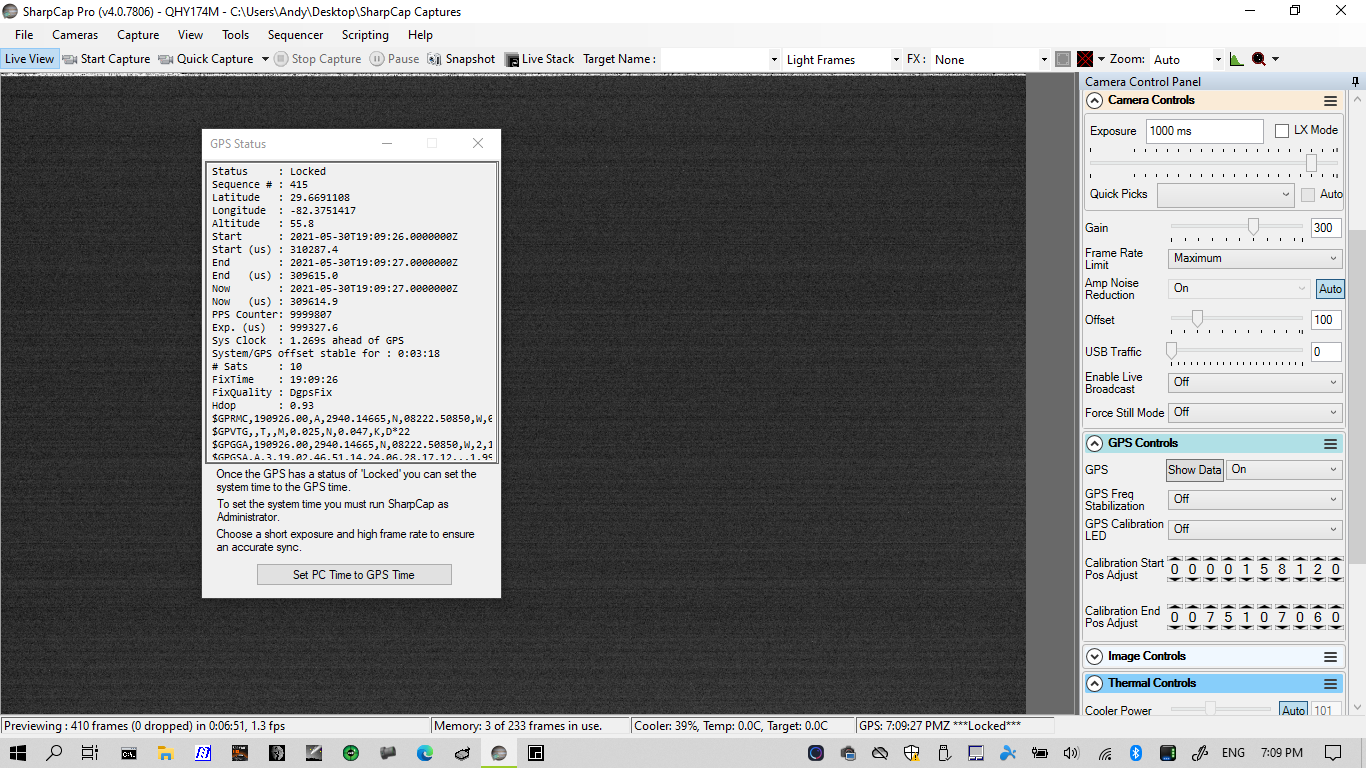Click the Exposure 1000 ms input field
The width and height of the screenshot is (1366, 768).
(1205, 131)
